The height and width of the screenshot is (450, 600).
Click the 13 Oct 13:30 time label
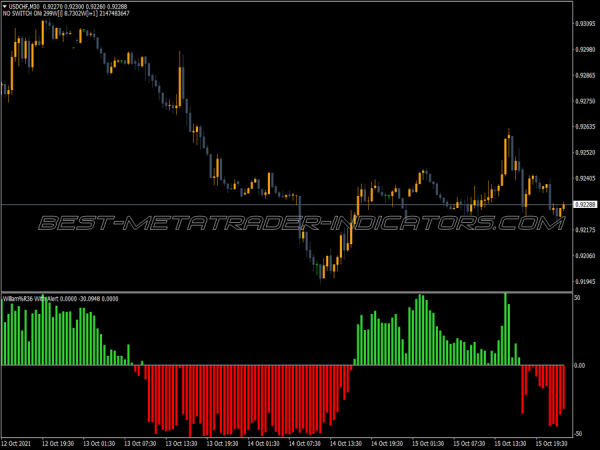coord(184,442)
